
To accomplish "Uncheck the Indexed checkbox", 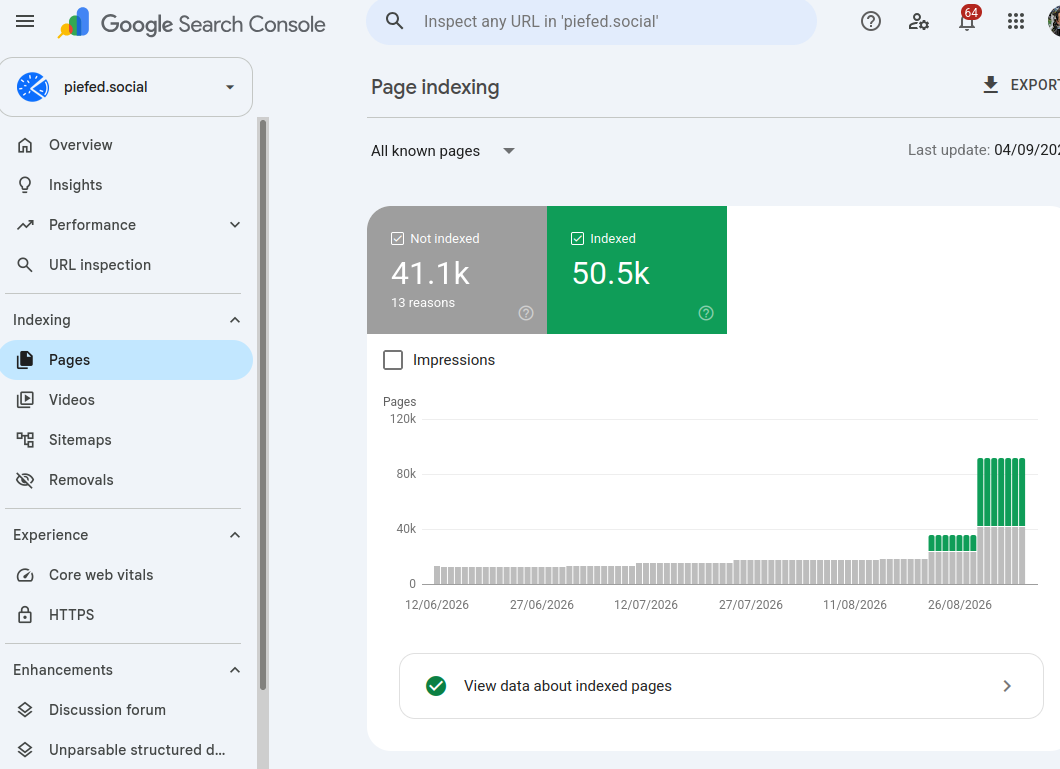I will pos(577,239).
